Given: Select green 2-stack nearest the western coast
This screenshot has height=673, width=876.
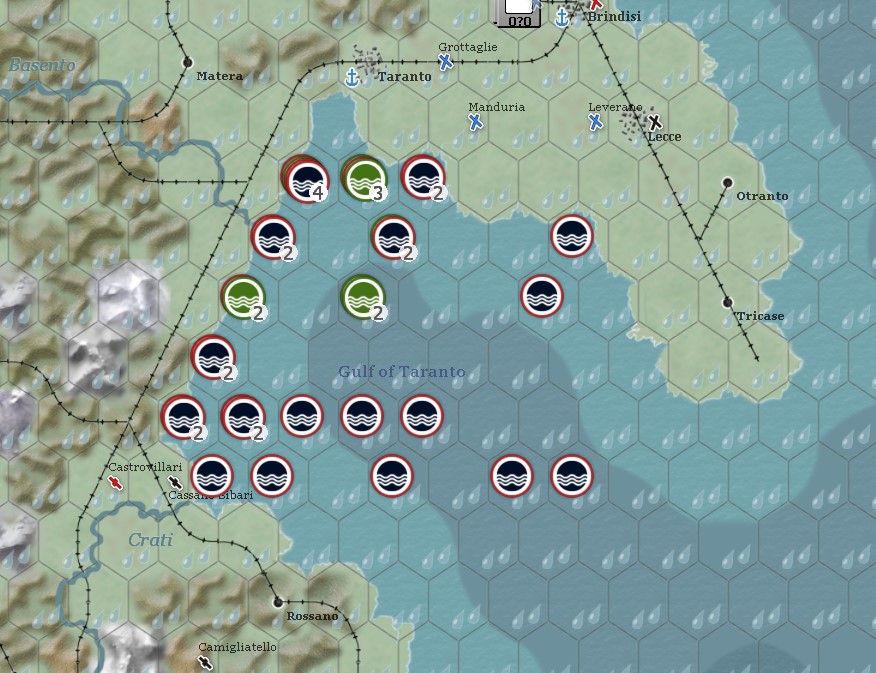Looking at the screenshot, I should [x=243, y=297].
